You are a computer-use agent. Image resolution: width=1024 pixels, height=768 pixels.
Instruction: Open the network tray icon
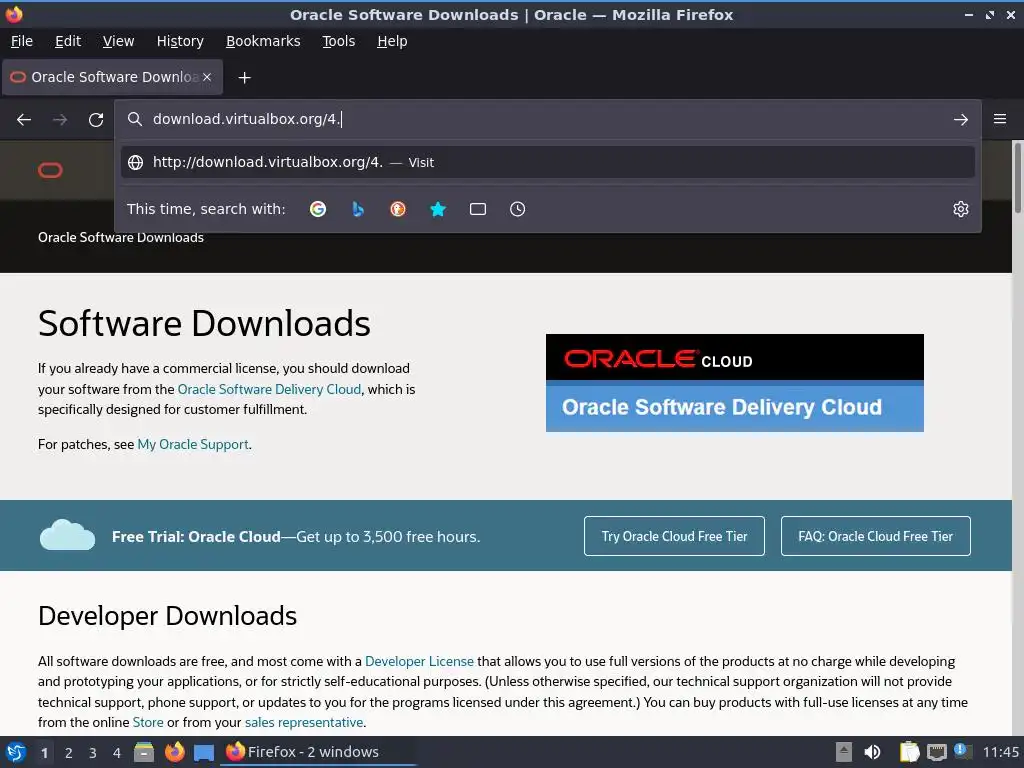click(x=936, y=752)
